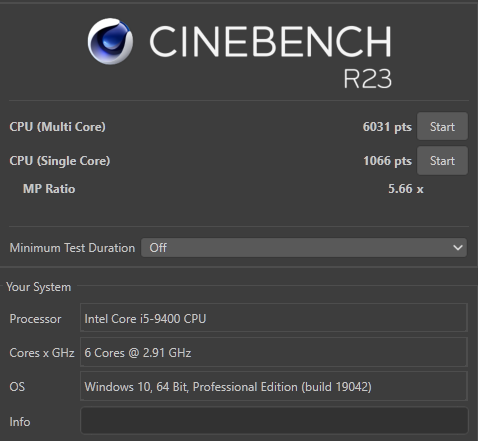
Task: Select the 5.66 x MP Ratio value
Action: (x=406, y=189)
